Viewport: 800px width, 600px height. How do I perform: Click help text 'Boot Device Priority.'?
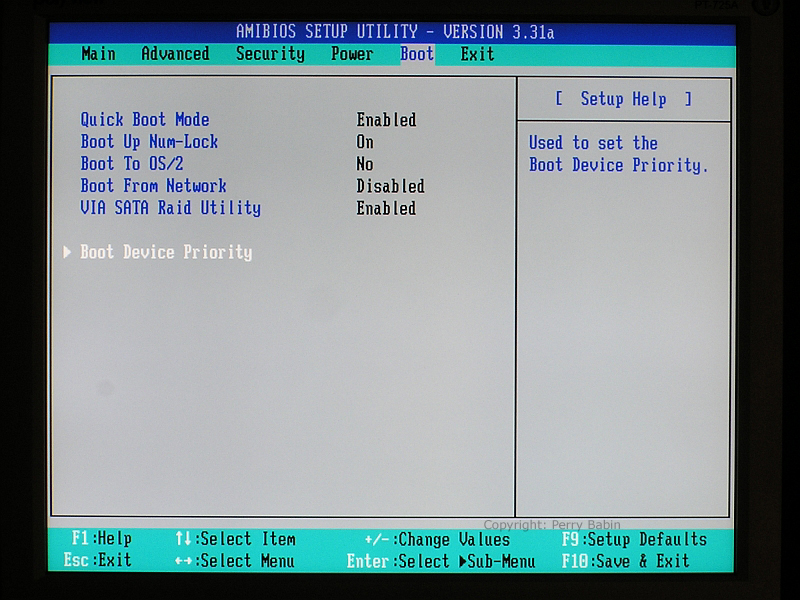click(x=618, y=165)
